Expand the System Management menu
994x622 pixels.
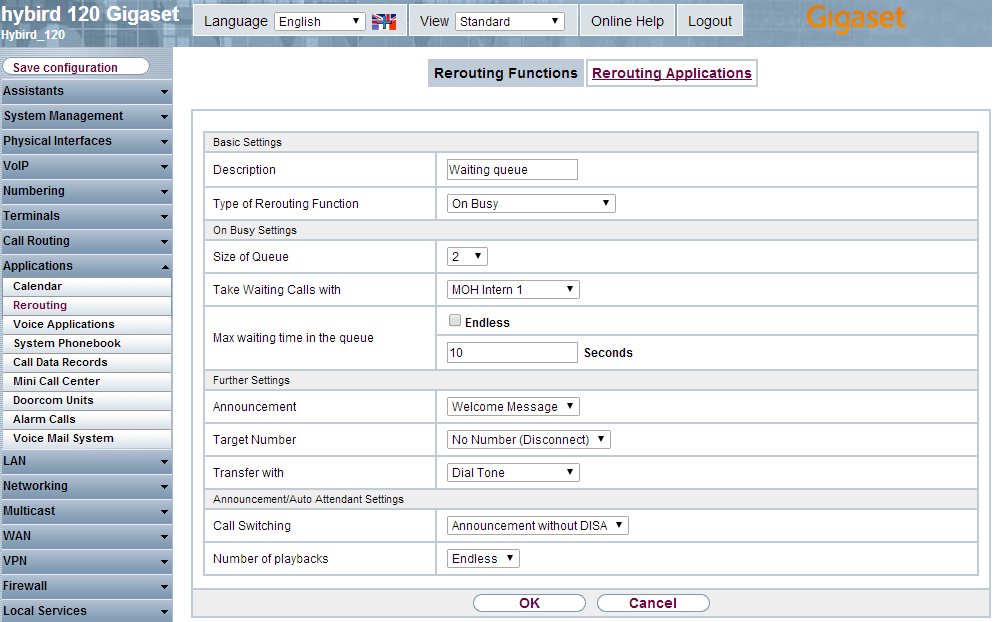click(86, 116)
